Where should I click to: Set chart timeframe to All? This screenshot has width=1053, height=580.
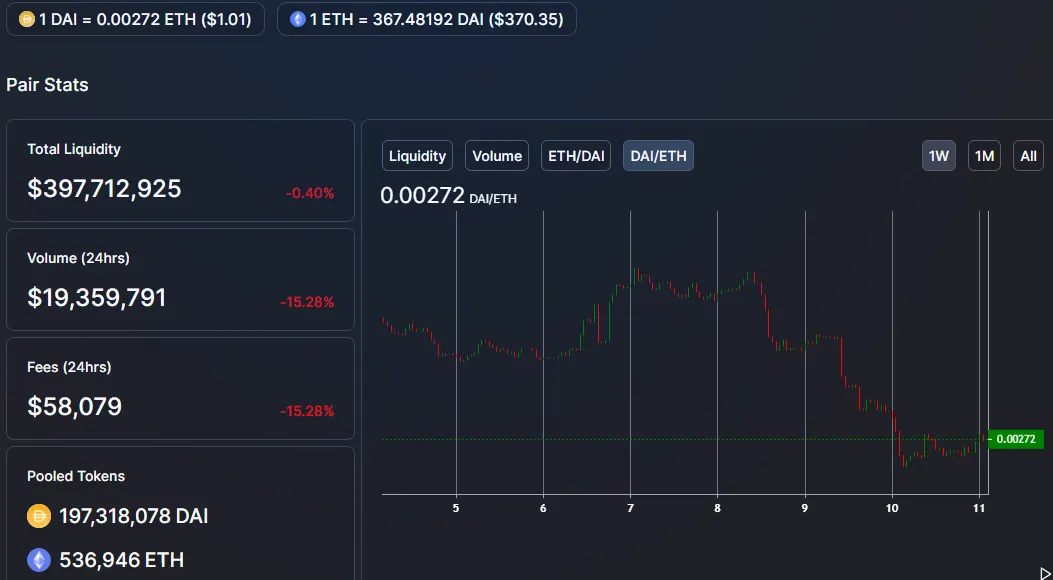point(1028,156)
